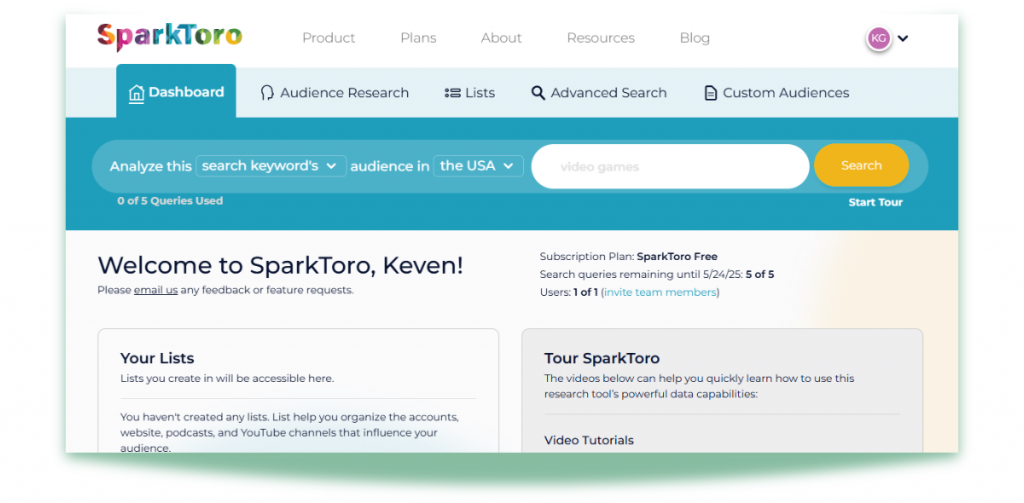The width and height of the screenshot is (1024, 503).
Task: Click the "video games" search field
Action: click(670, 167)
